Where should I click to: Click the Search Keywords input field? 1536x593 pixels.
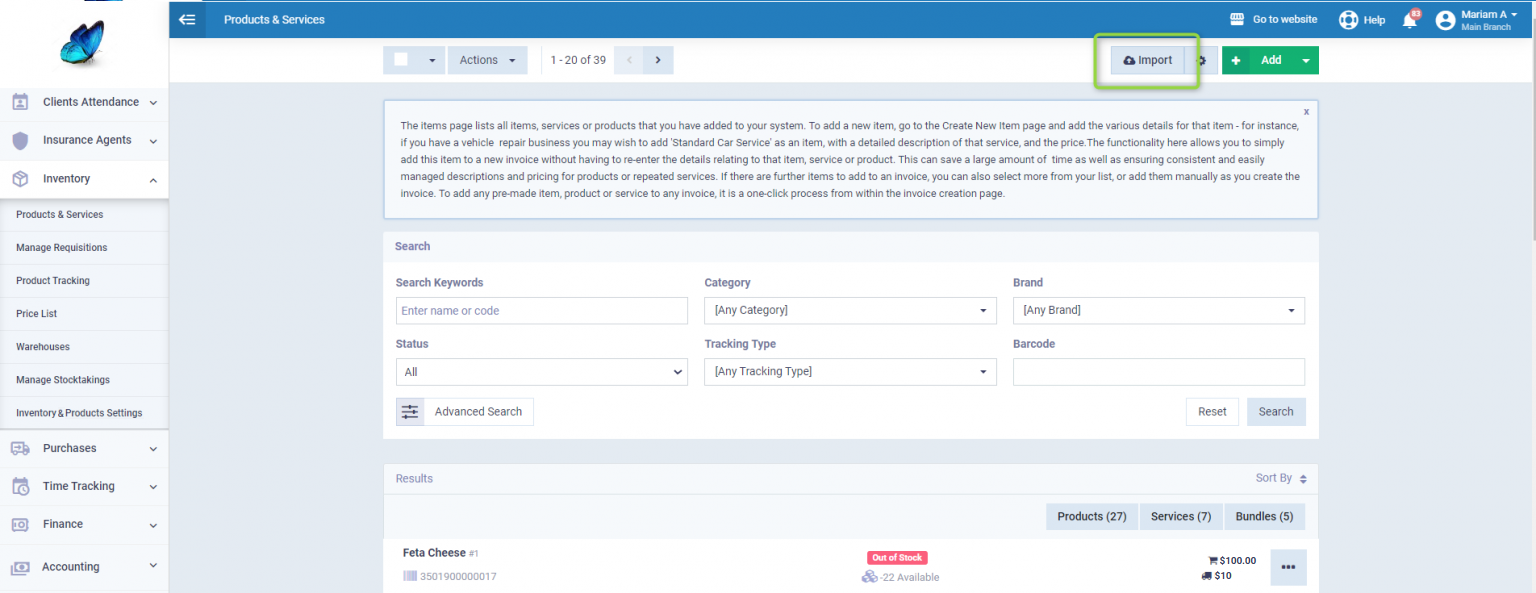pyautogui.click(x=541, y=311)
